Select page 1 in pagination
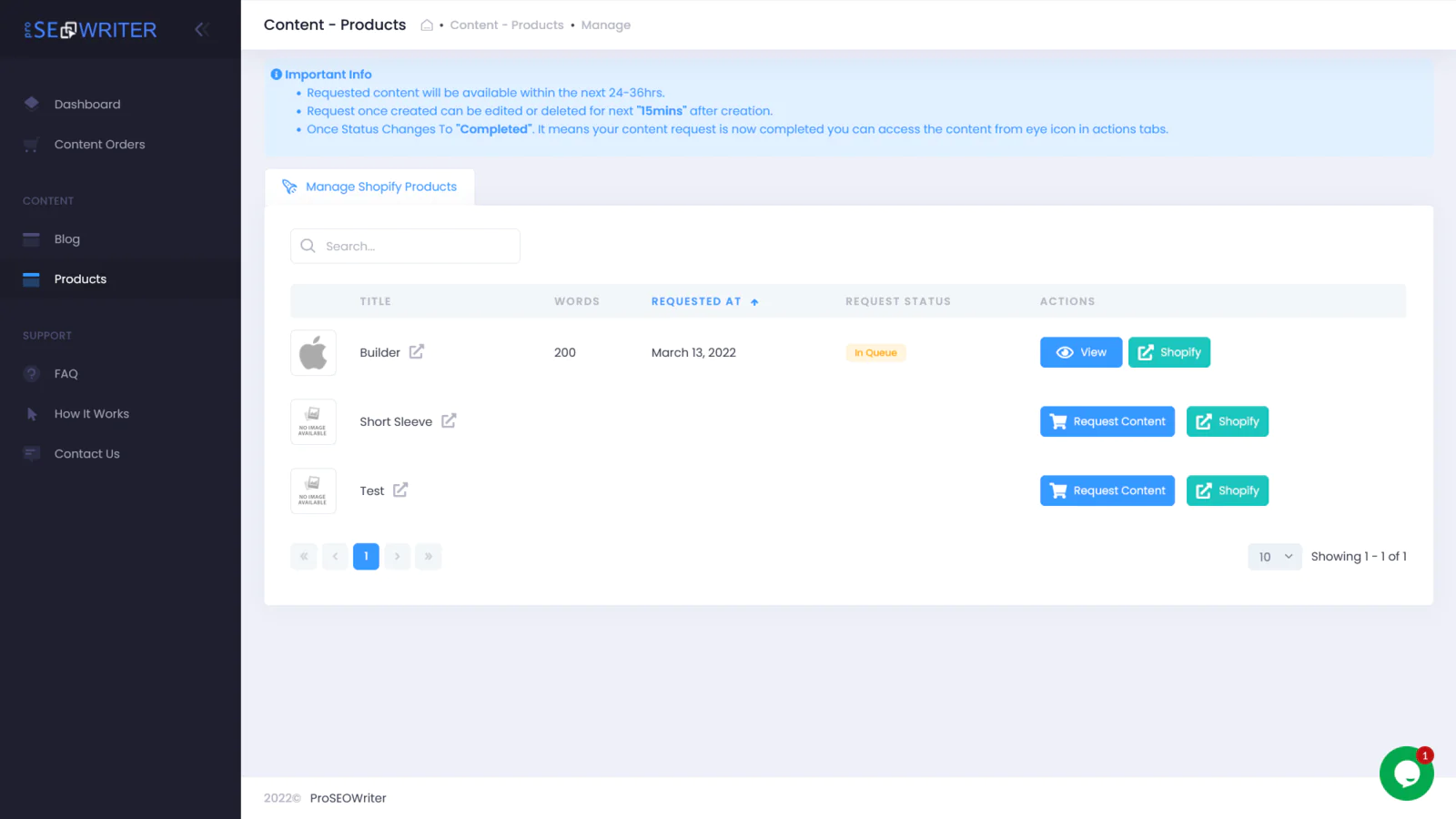This screenshot has width=1456, height=819. (x=366, y=556)
